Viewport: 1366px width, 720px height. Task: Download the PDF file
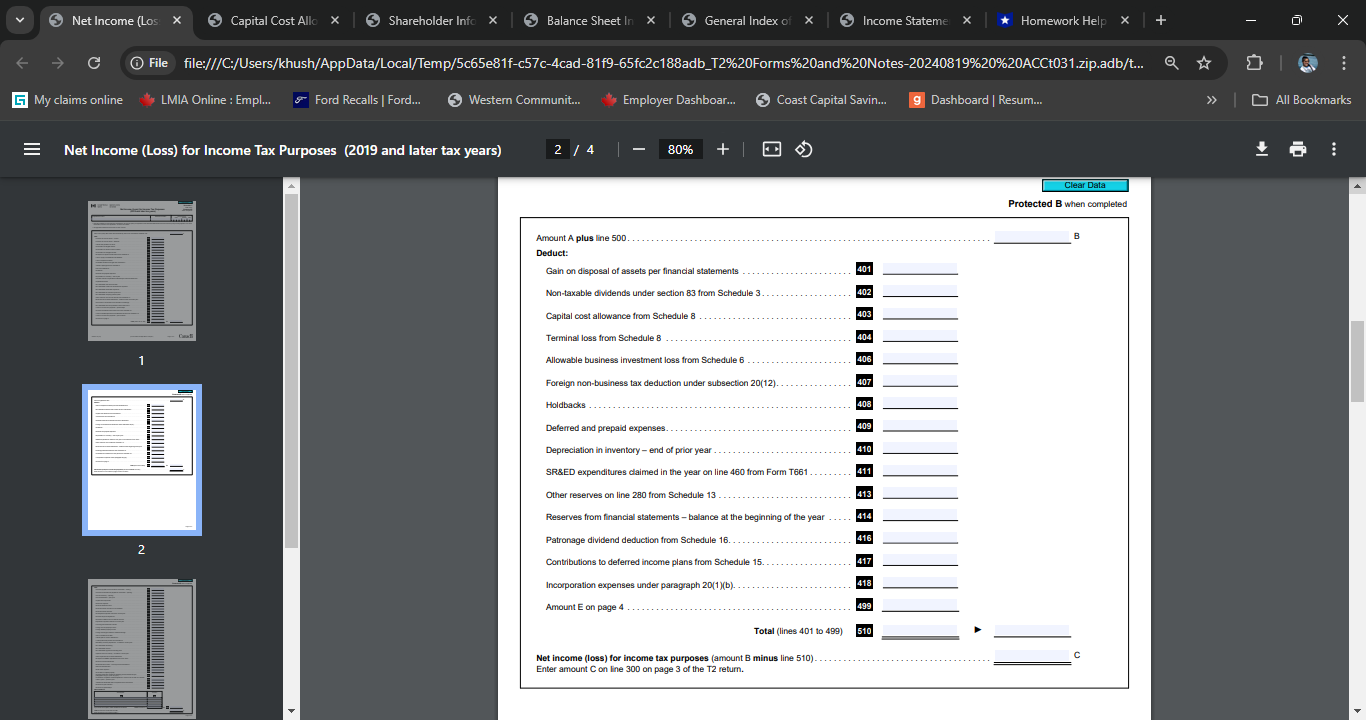tap(1262, 149)
